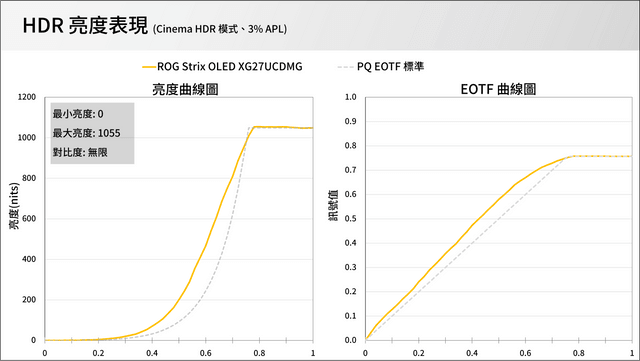
Task: Click the "0.1" tick on signal-value axis
Action: 351,316
